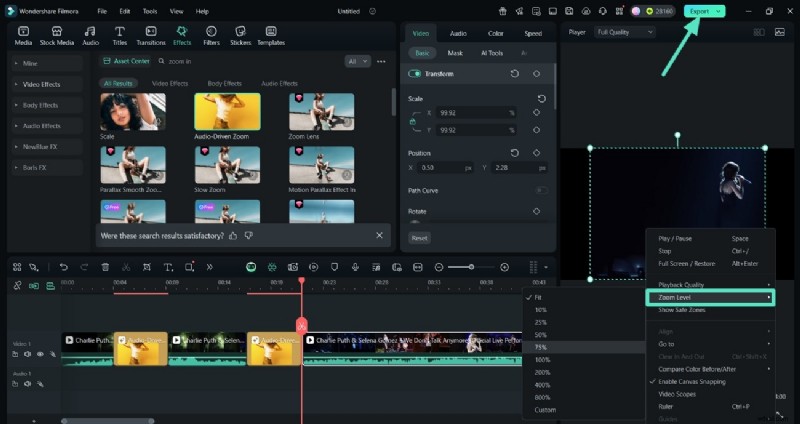
Task: Click the voiceover microphone icon
Action: 355,267
